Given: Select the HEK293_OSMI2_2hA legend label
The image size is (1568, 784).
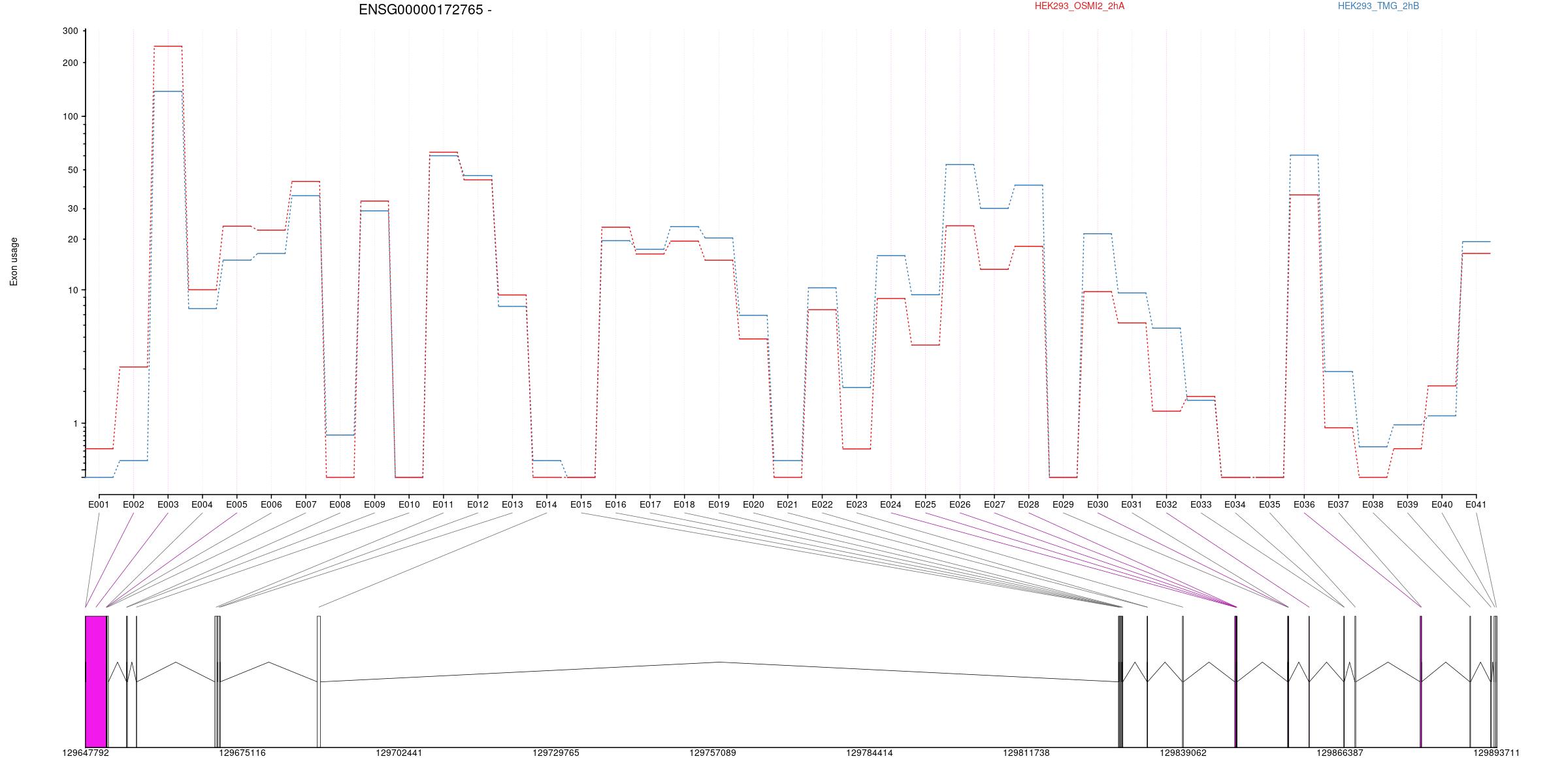Looking at the screenshot, I should pos(1079,6).
